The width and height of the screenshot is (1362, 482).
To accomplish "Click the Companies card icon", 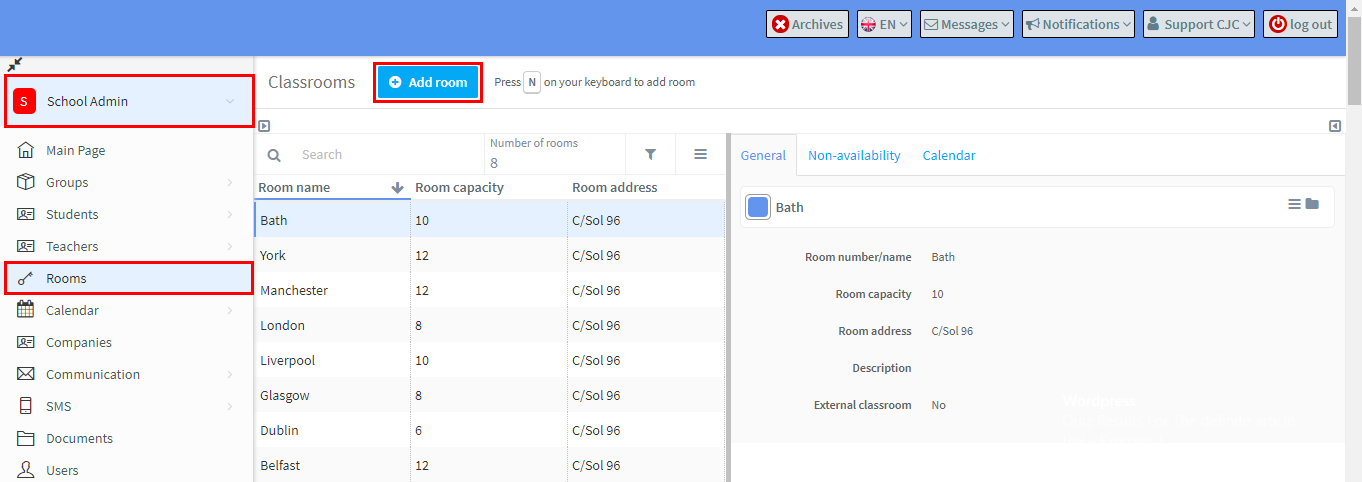I will click(x=26, y=342).
